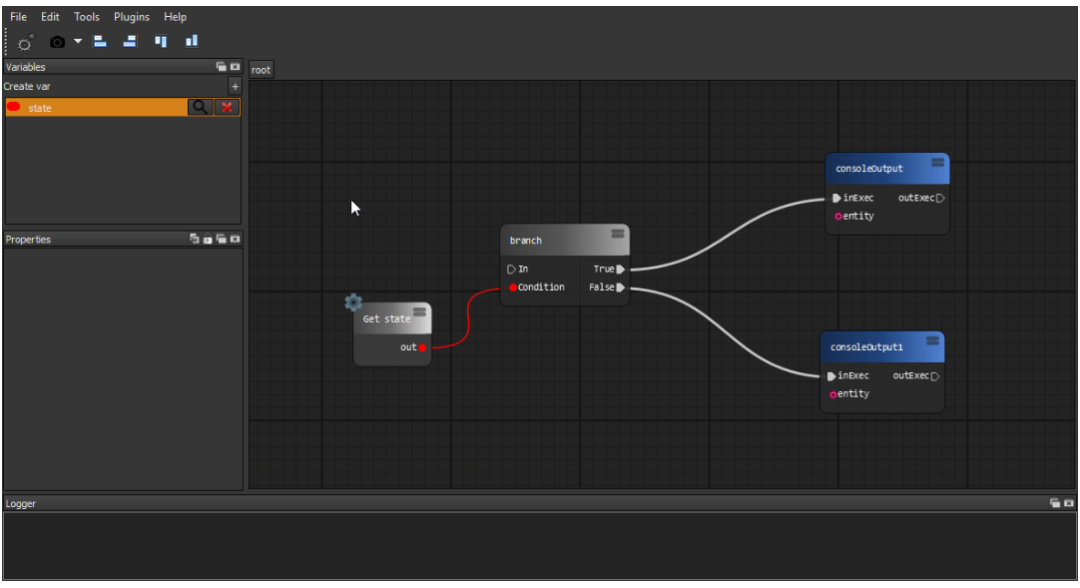Screen dimensions: 1080x588
Task: Add a new variable with plus button
Action: 235,86
